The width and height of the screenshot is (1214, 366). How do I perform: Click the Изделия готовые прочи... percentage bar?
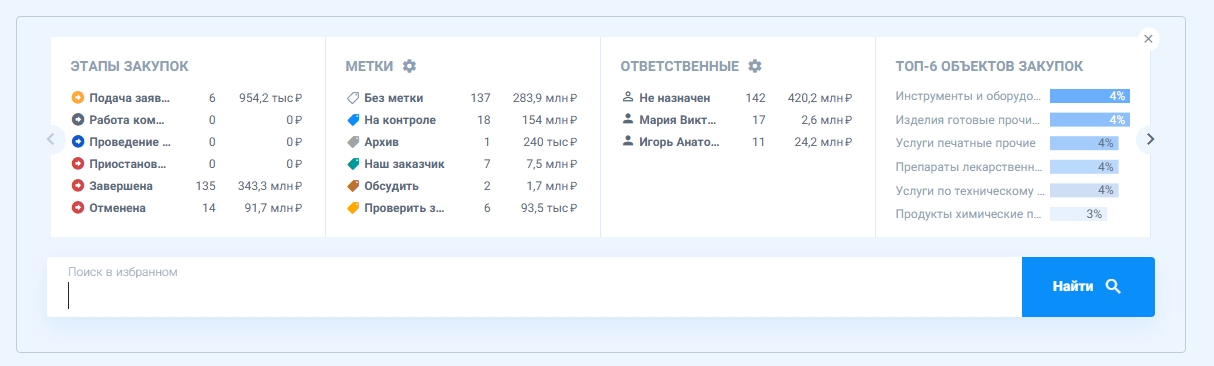[x=1090, y=120]
